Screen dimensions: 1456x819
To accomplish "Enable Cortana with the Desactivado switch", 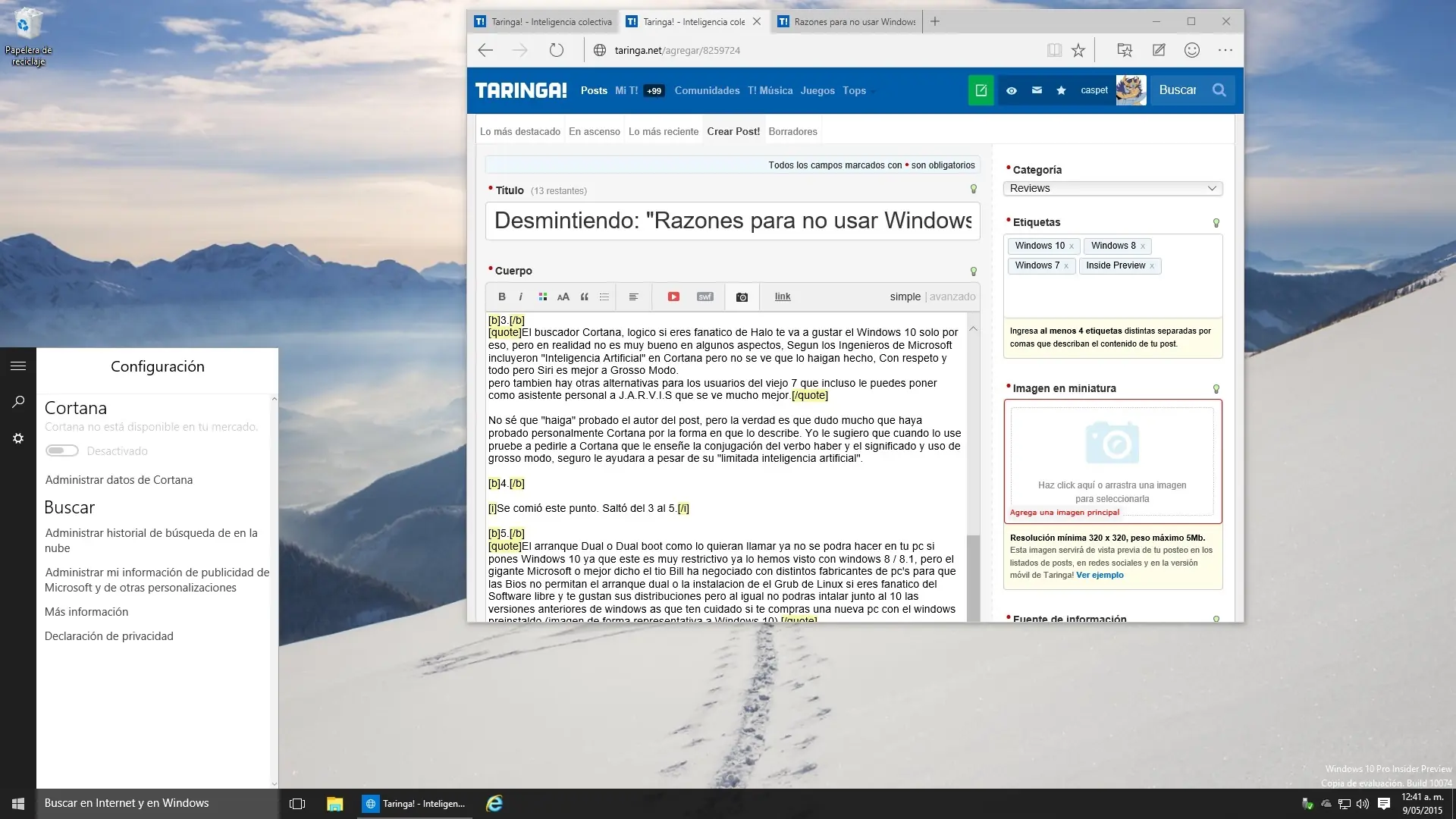I will click(x=61, y=450).
